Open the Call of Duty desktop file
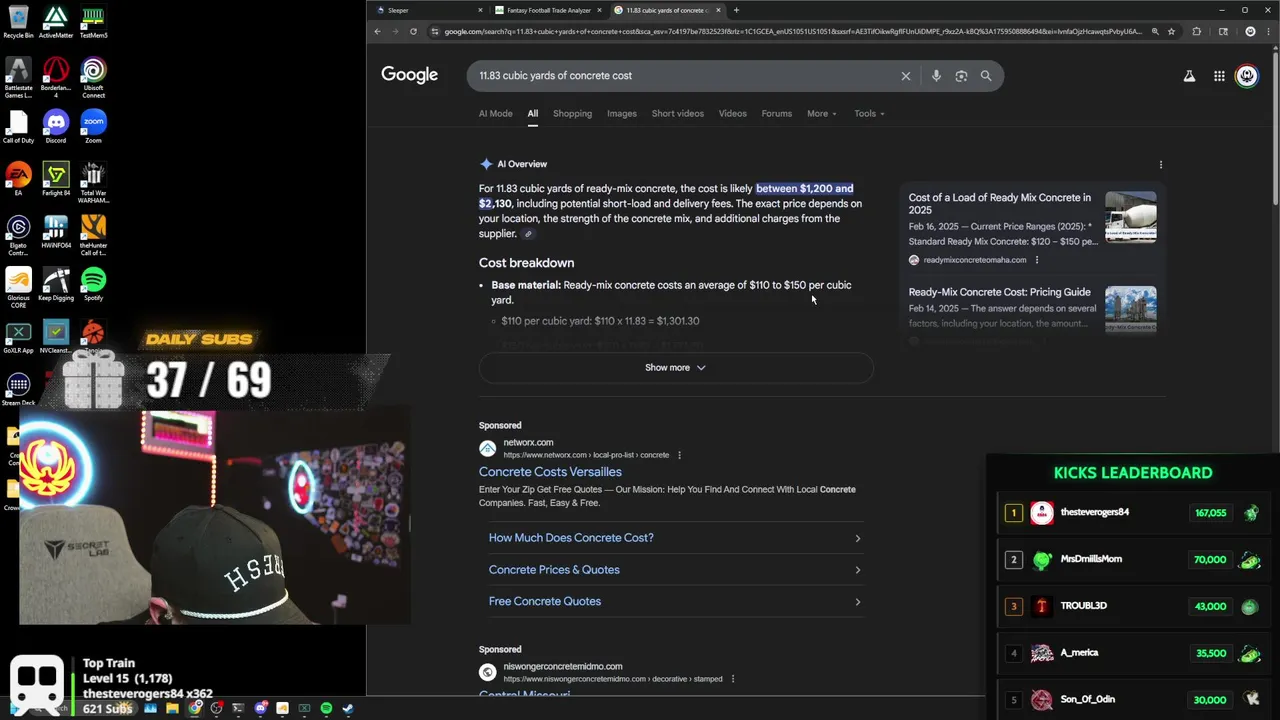The height and width of the screenshot is (720, 1280). click(18, 126)
